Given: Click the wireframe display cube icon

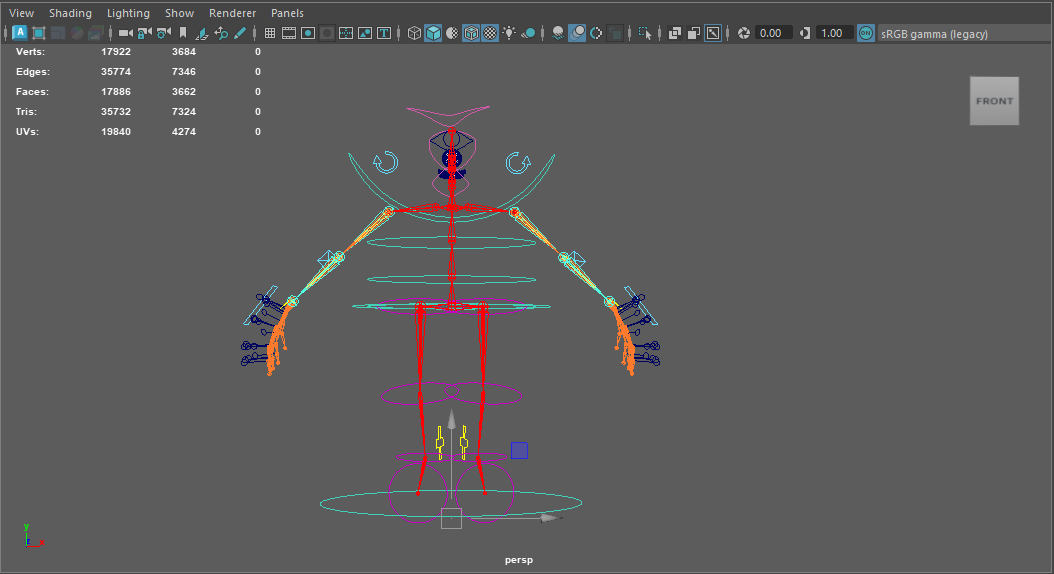Looking at the screenshot, I should (x=414, y=33).
